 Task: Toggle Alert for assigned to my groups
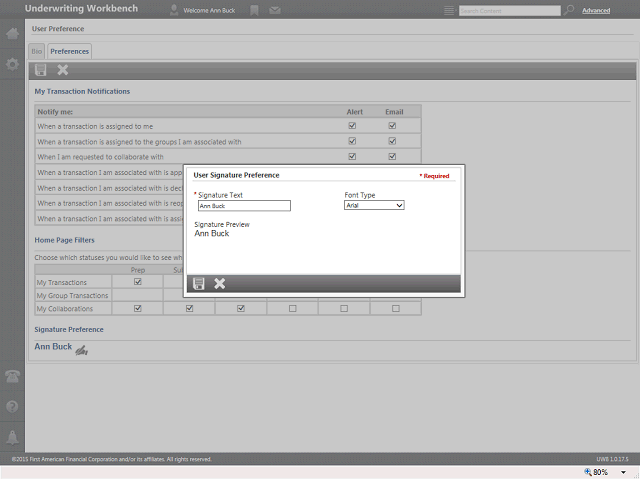click(x=352, y=141)
